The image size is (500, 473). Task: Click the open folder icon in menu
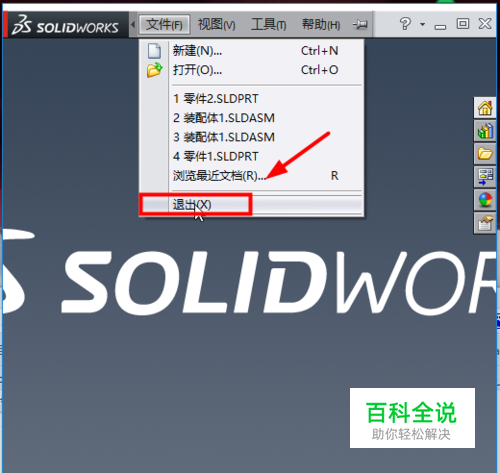pos(155,70)
